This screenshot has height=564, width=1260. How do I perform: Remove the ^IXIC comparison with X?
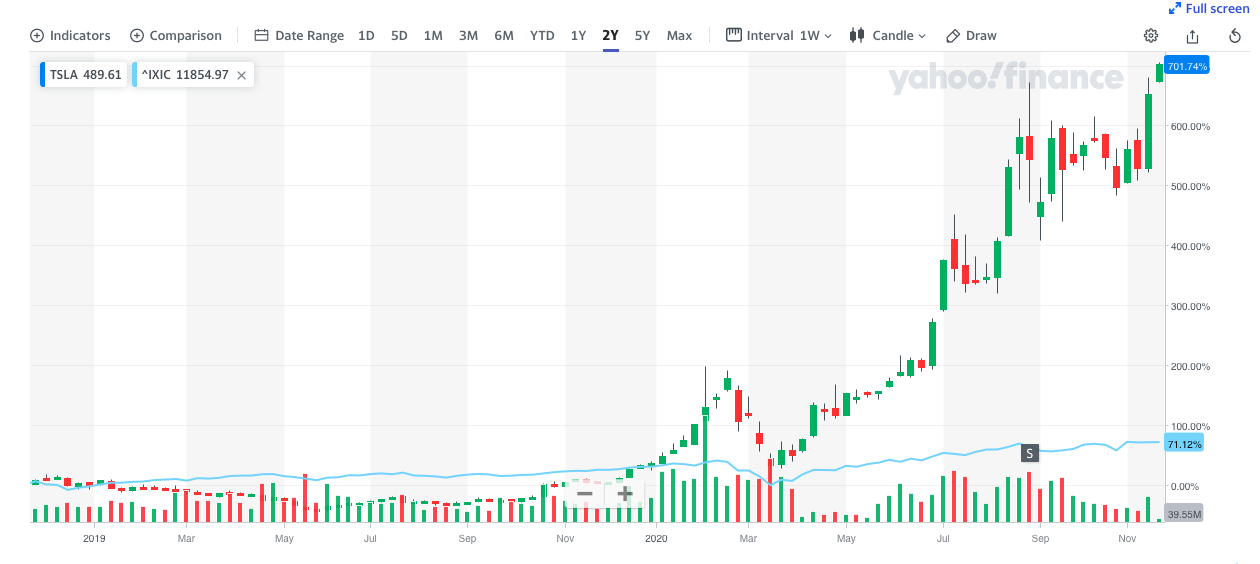click(x=241, y=75)
